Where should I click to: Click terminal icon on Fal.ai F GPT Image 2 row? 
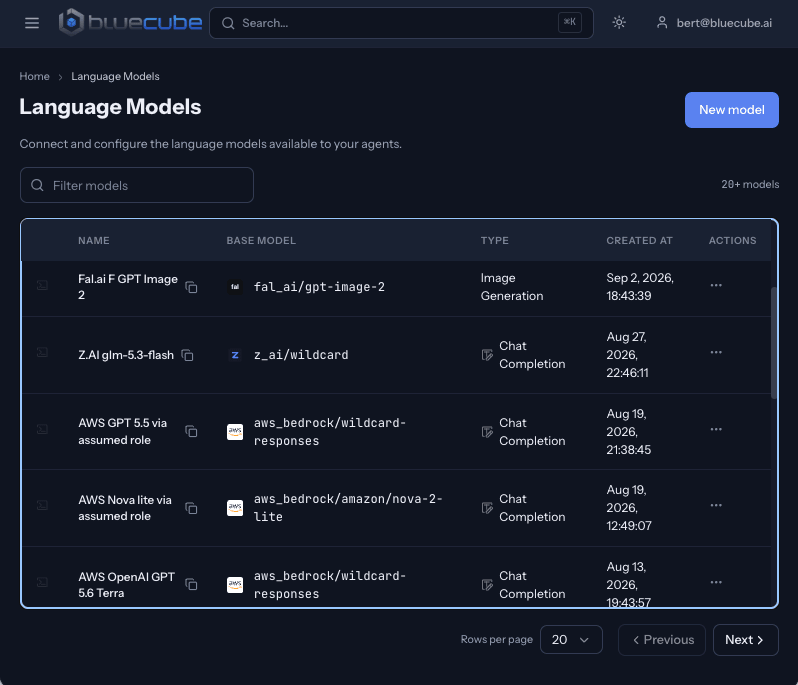[x=42, y=285]
